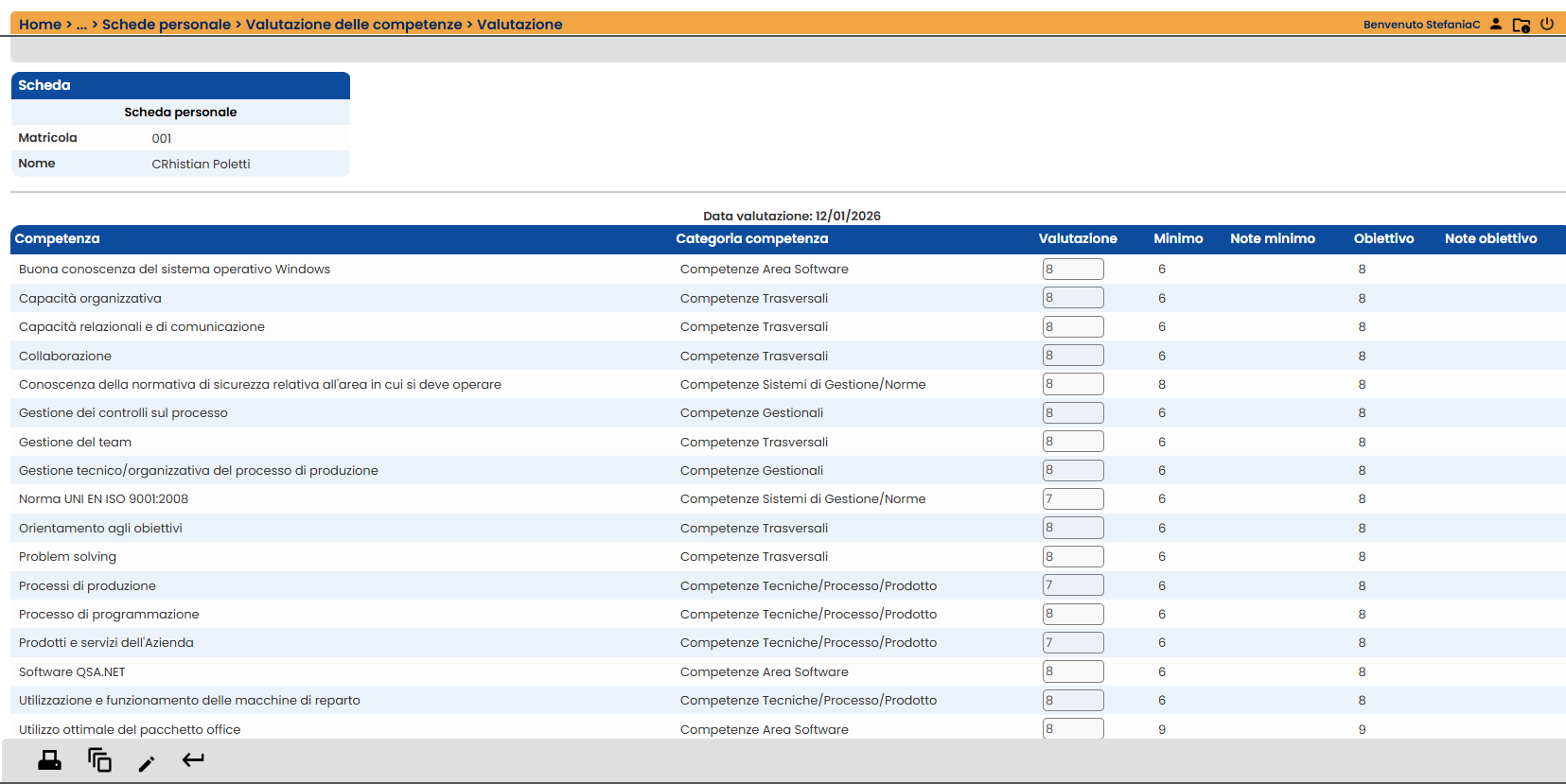
Task: Click valutazione field for Problem solving
Action: (x=1073, y=557)
